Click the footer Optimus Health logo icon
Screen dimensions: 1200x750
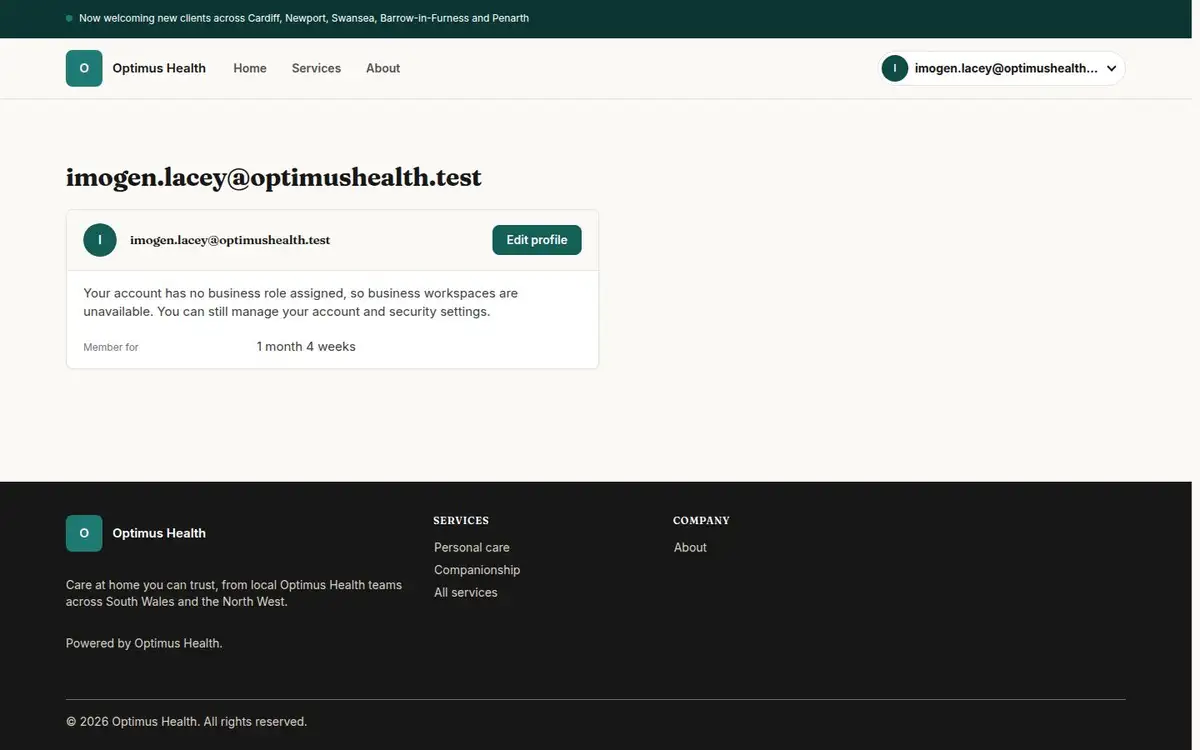point(84,533)
